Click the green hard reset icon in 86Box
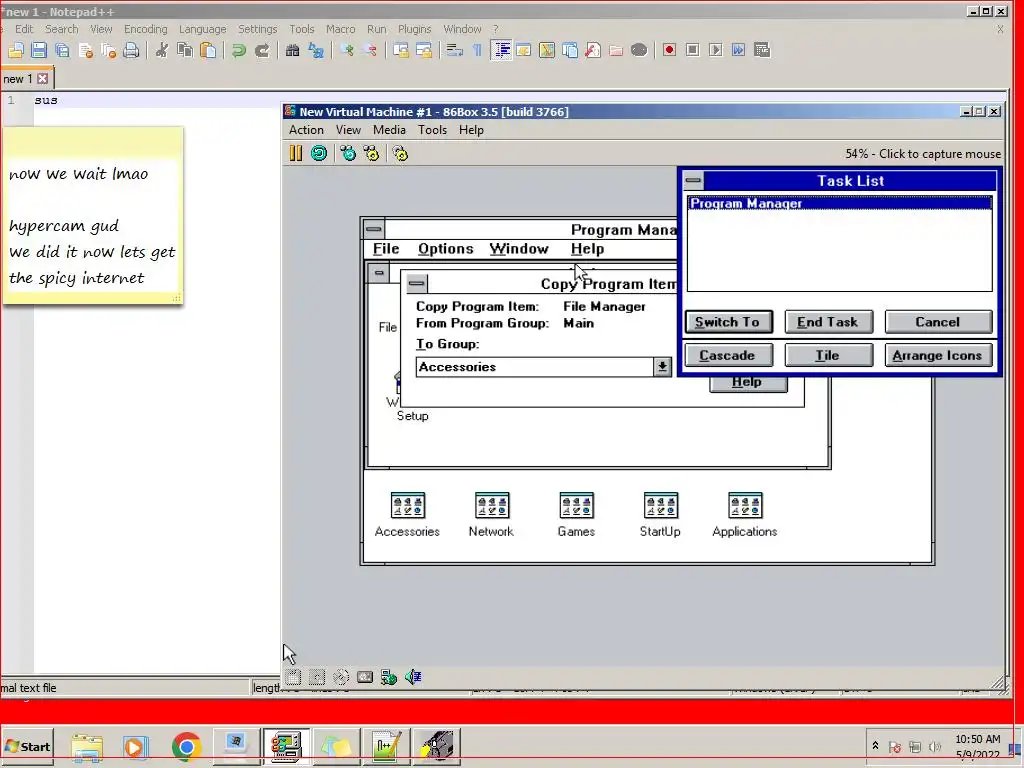Image resolution: width=1024 pixels, height=768 pixels. pos(319,153)
